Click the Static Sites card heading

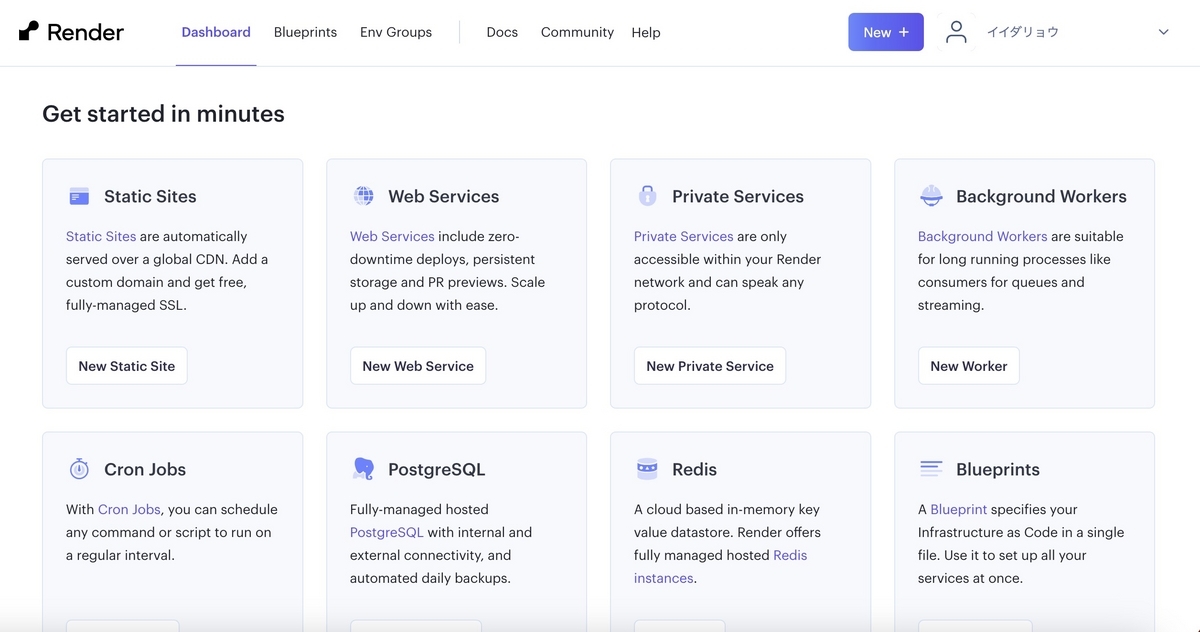pyautogui.click(x=150, y=196)
